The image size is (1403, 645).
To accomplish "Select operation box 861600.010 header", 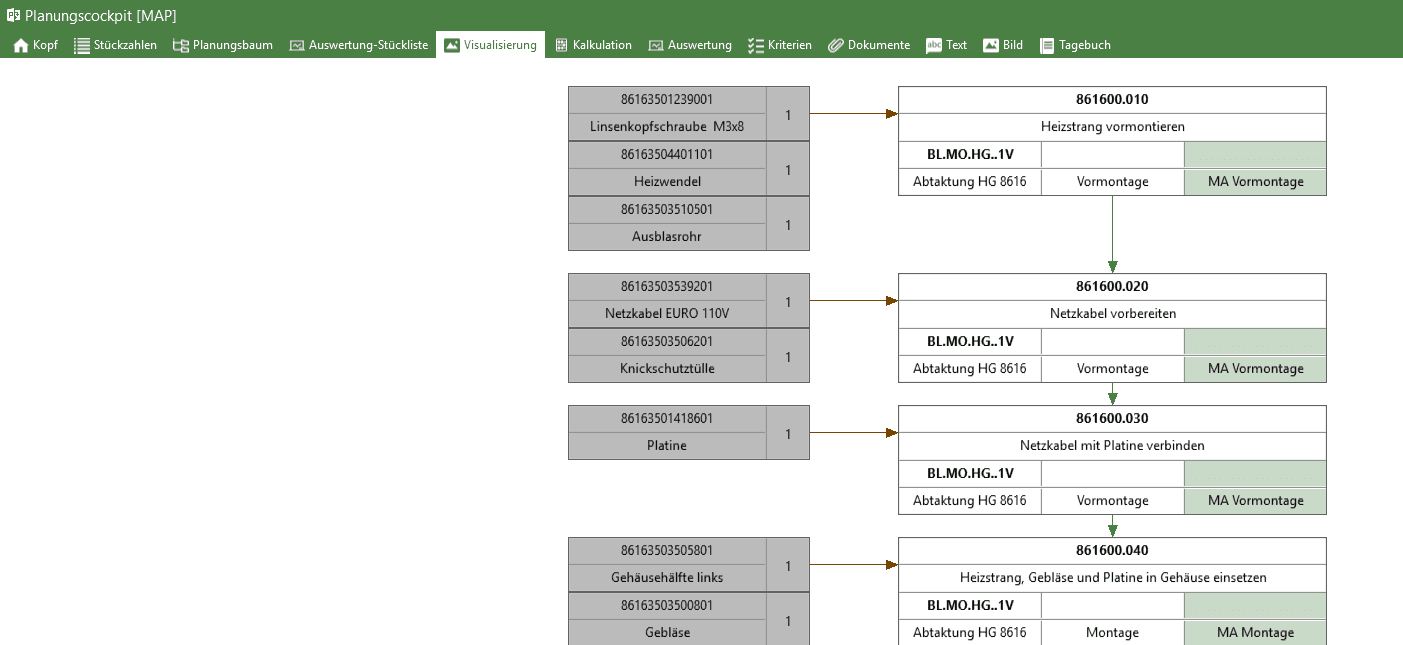I will pyautogui.click(x=1112, y=100).
